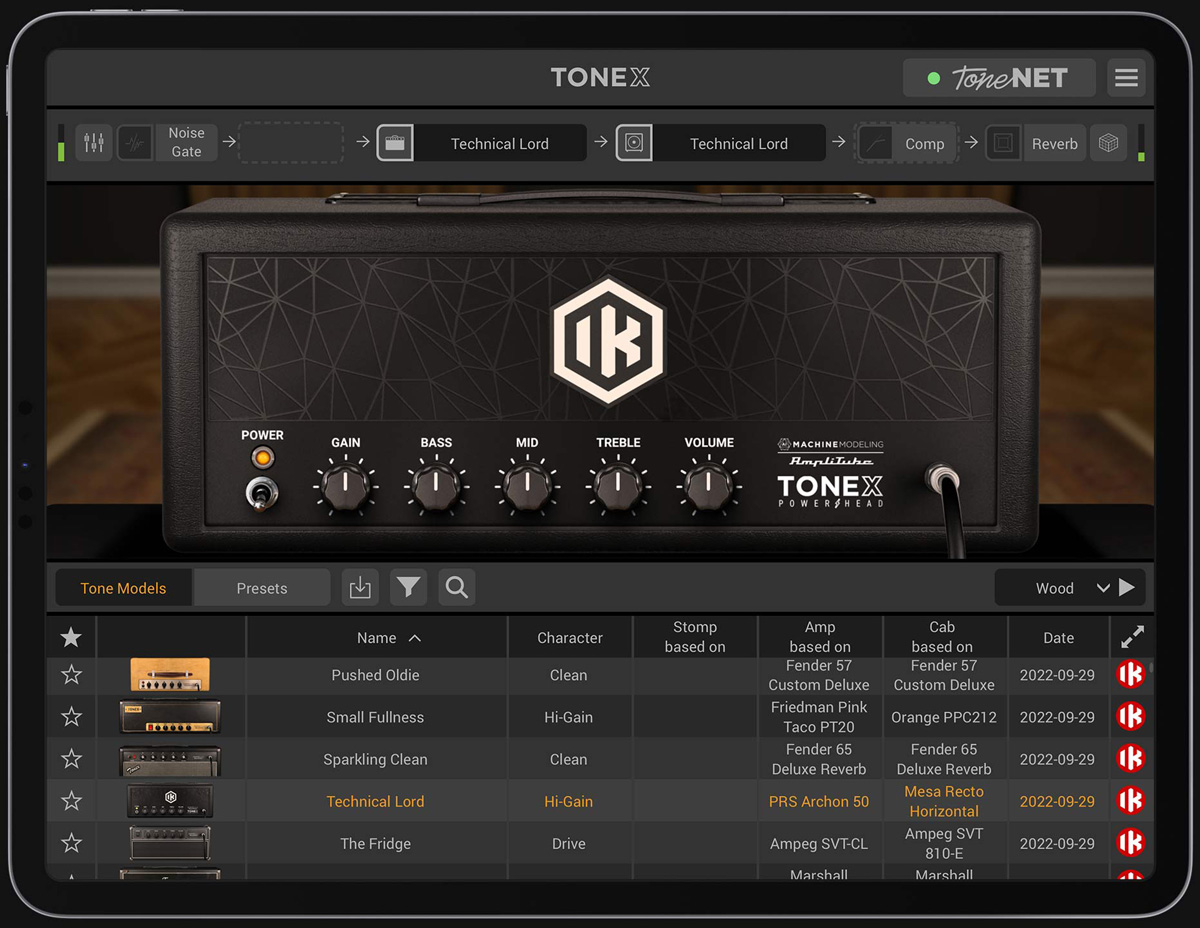
Task: Open the Technical Lord amp selector
Action: pos(500,143)
